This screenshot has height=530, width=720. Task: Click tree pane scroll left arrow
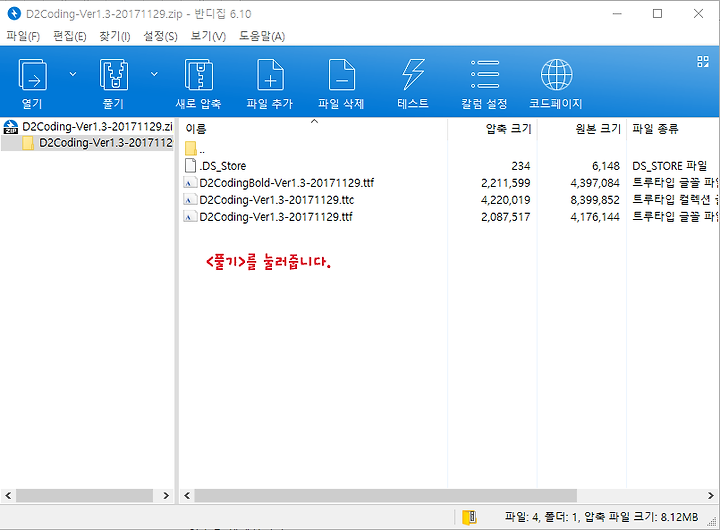click(8, 496)
